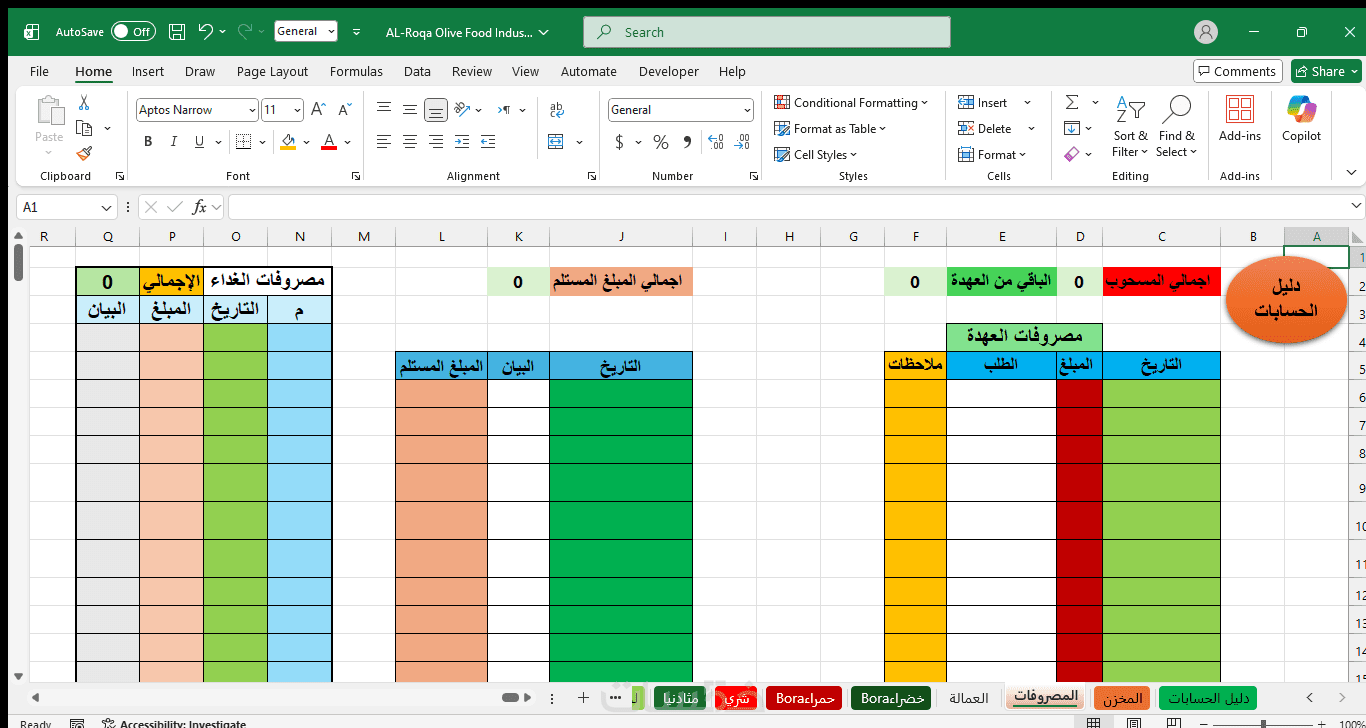Click the Search box in title bar

click(767, 32)
